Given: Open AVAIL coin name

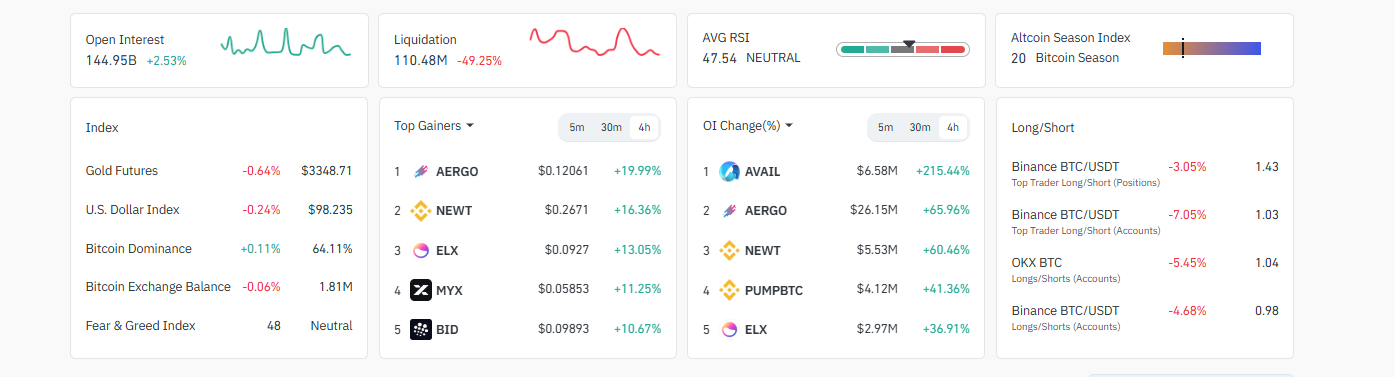Looking at the screenshot, I should (x=762, y=172).
